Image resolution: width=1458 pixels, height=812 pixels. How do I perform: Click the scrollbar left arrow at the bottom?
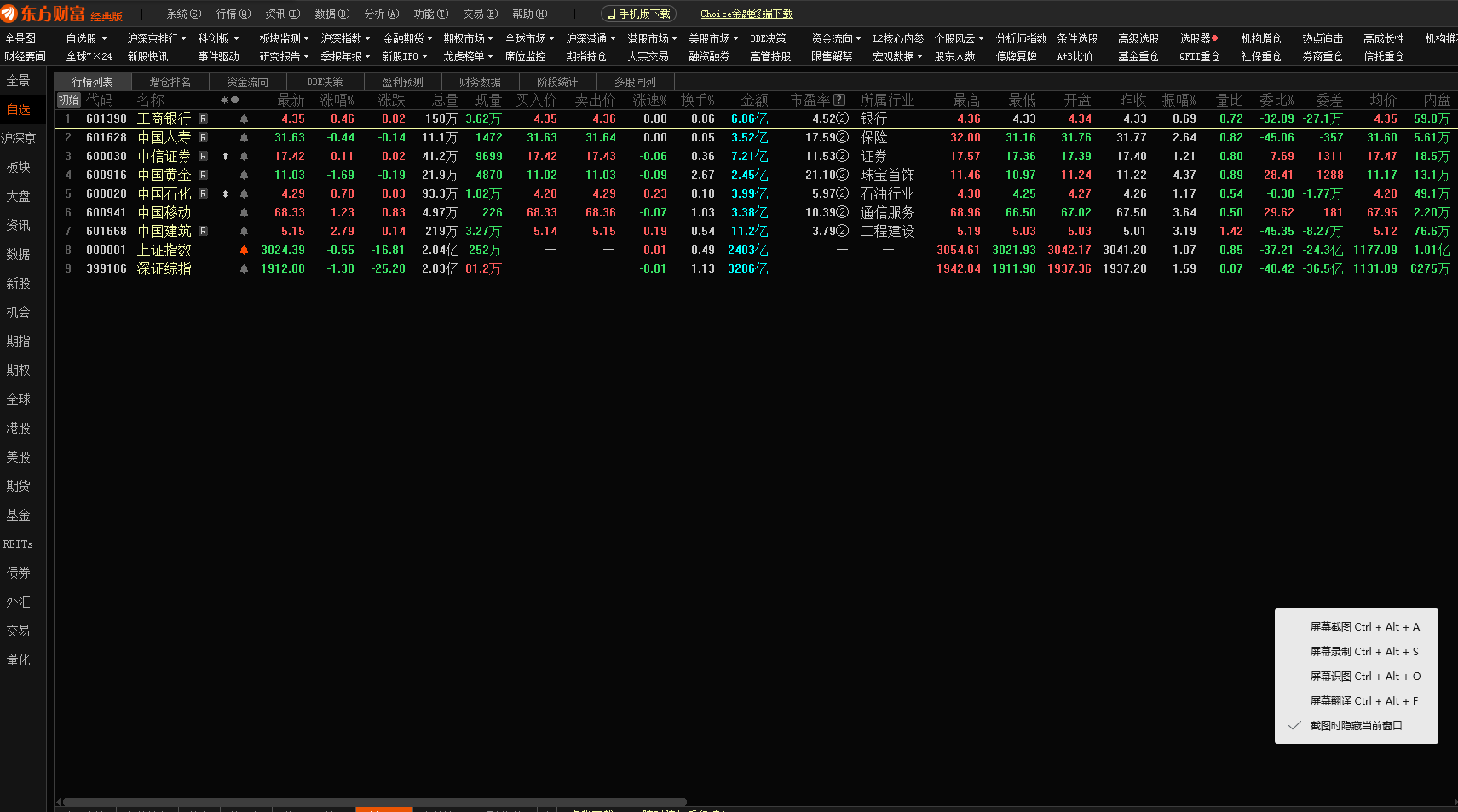point(59,803)
